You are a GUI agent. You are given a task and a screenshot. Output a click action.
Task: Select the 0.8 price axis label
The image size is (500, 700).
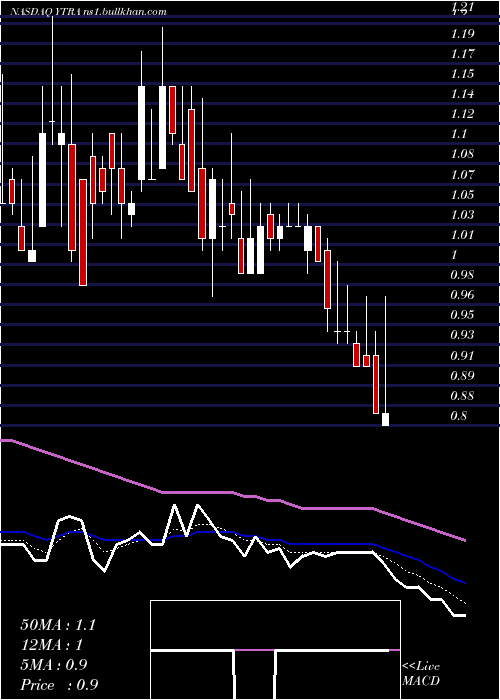click(459, 416)
